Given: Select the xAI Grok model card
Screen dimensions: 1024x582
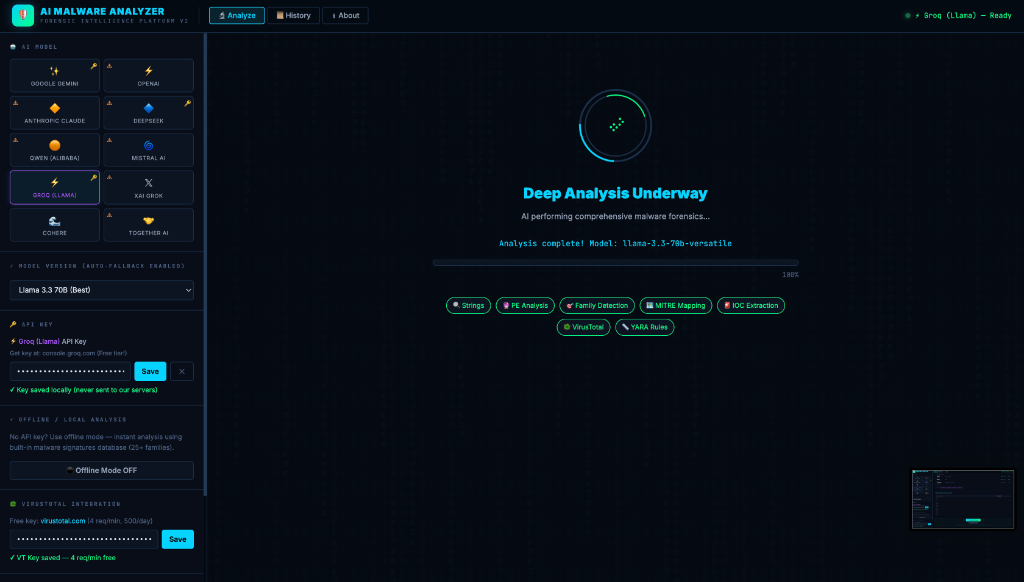Looking at the screenshot, I should click(x=148, y=187).
